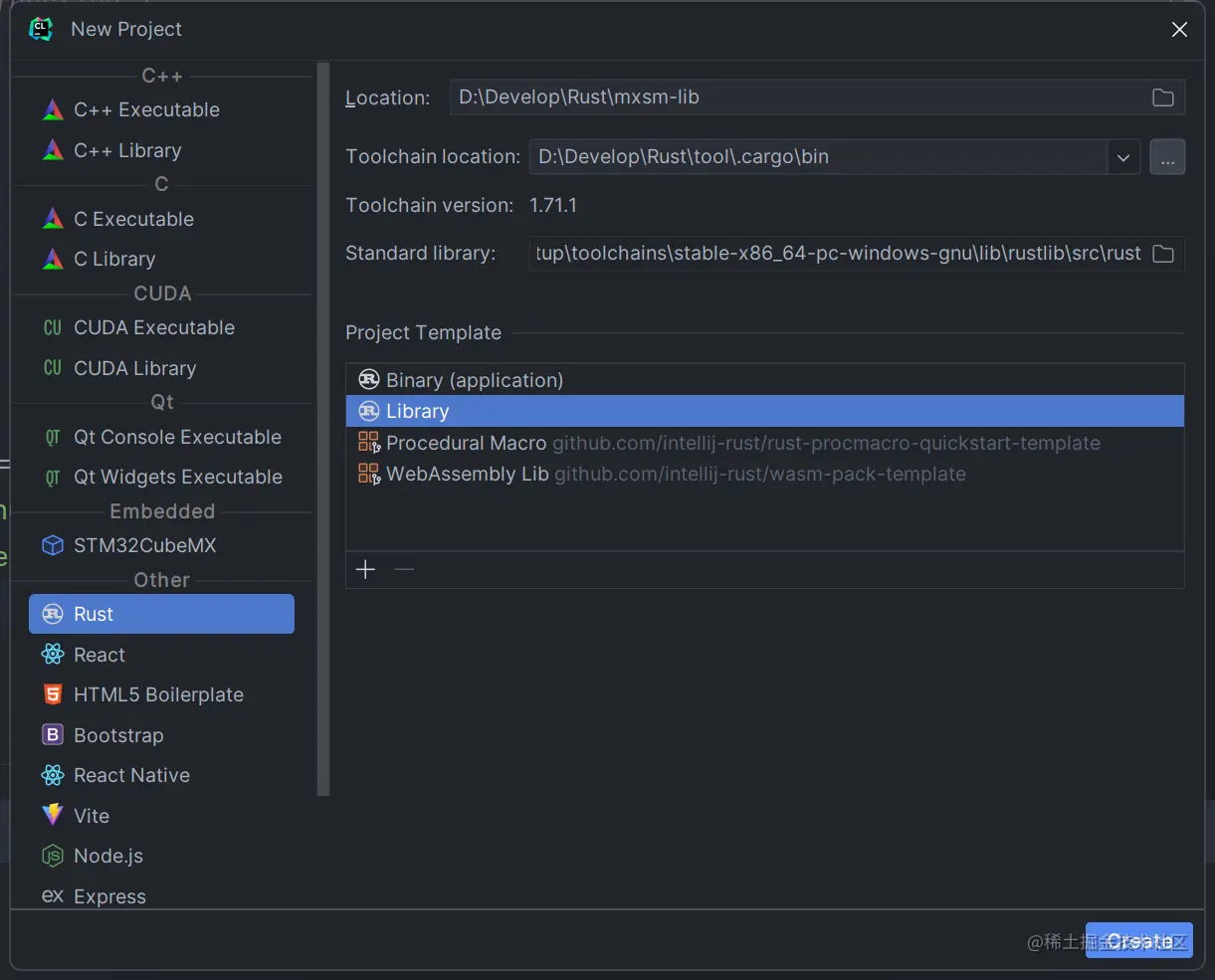
Task: Click the Library template Rust icon
Action: [369, 411]
